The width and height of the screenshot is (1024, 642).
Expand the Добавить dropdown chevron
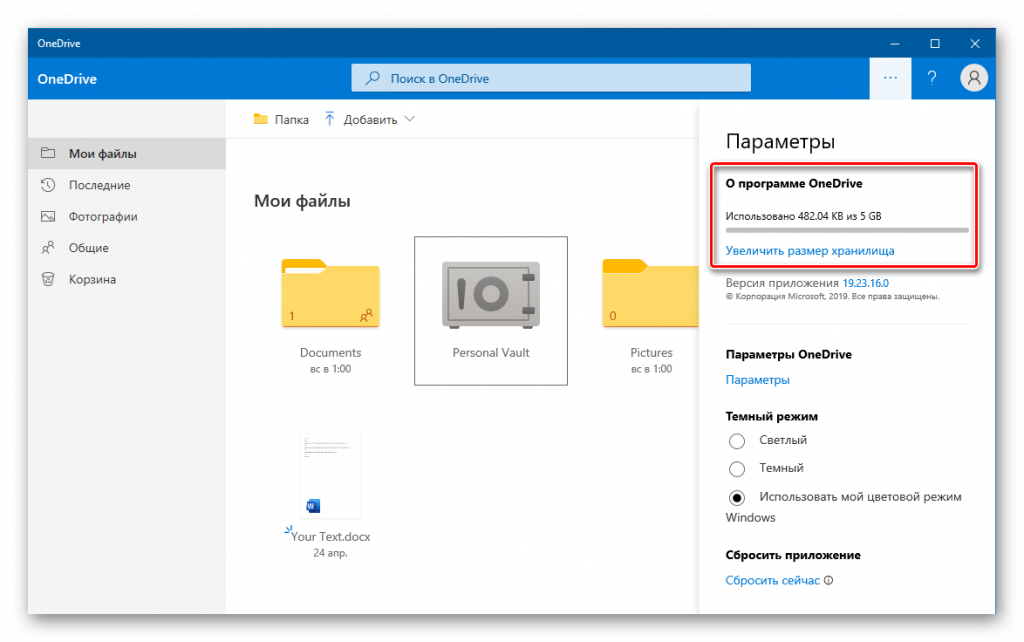pos(409,119)
